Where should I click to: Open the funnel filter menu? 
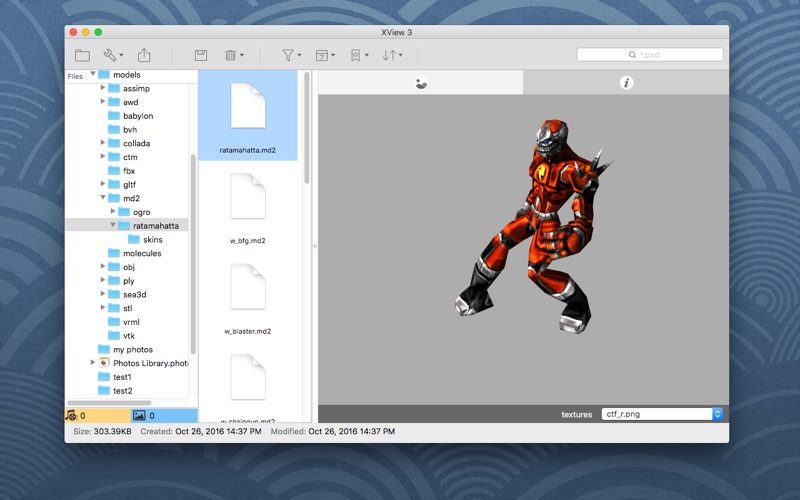(291, 55)
